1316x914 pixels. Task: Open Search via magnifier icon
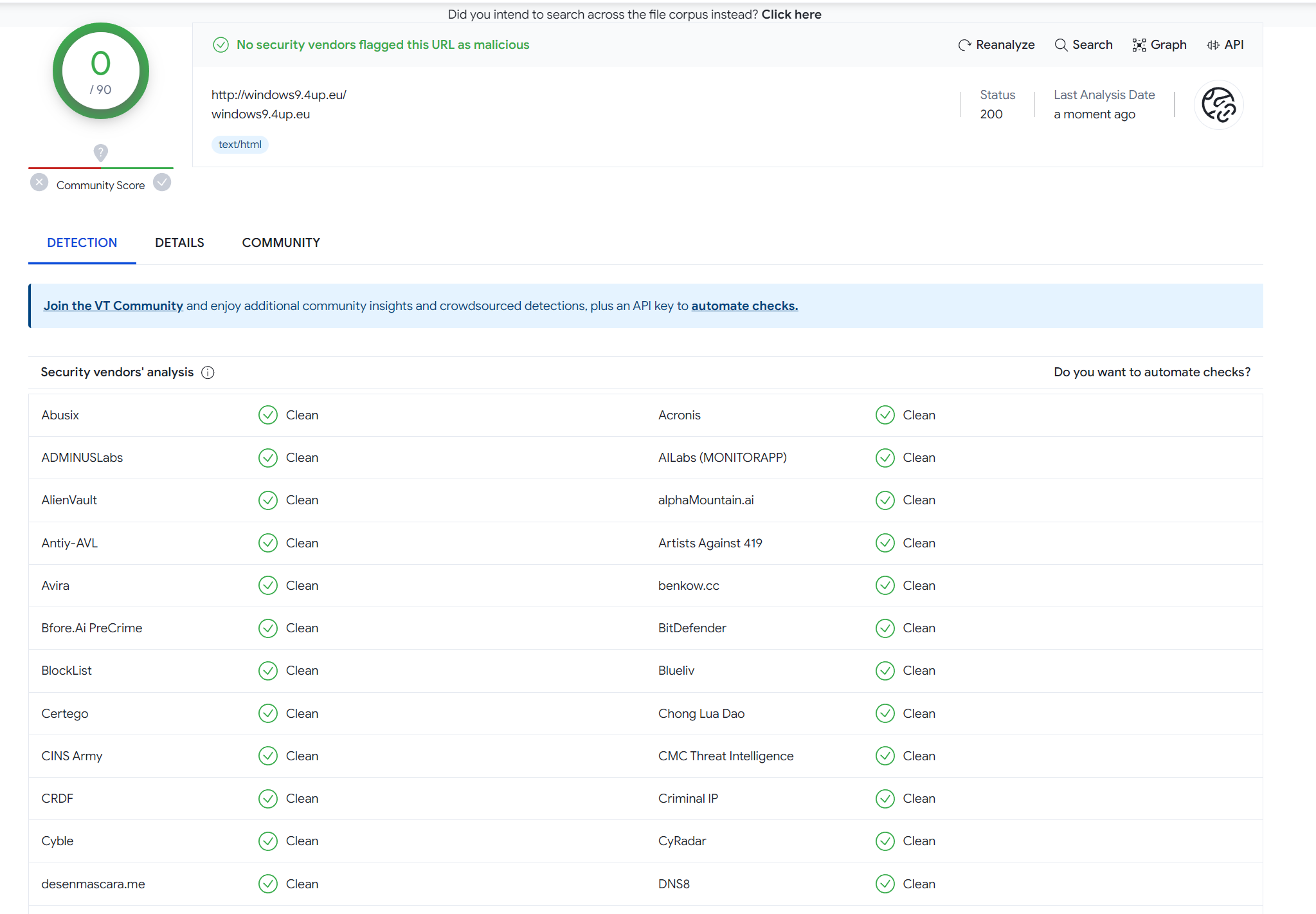tap(1061, 45)
